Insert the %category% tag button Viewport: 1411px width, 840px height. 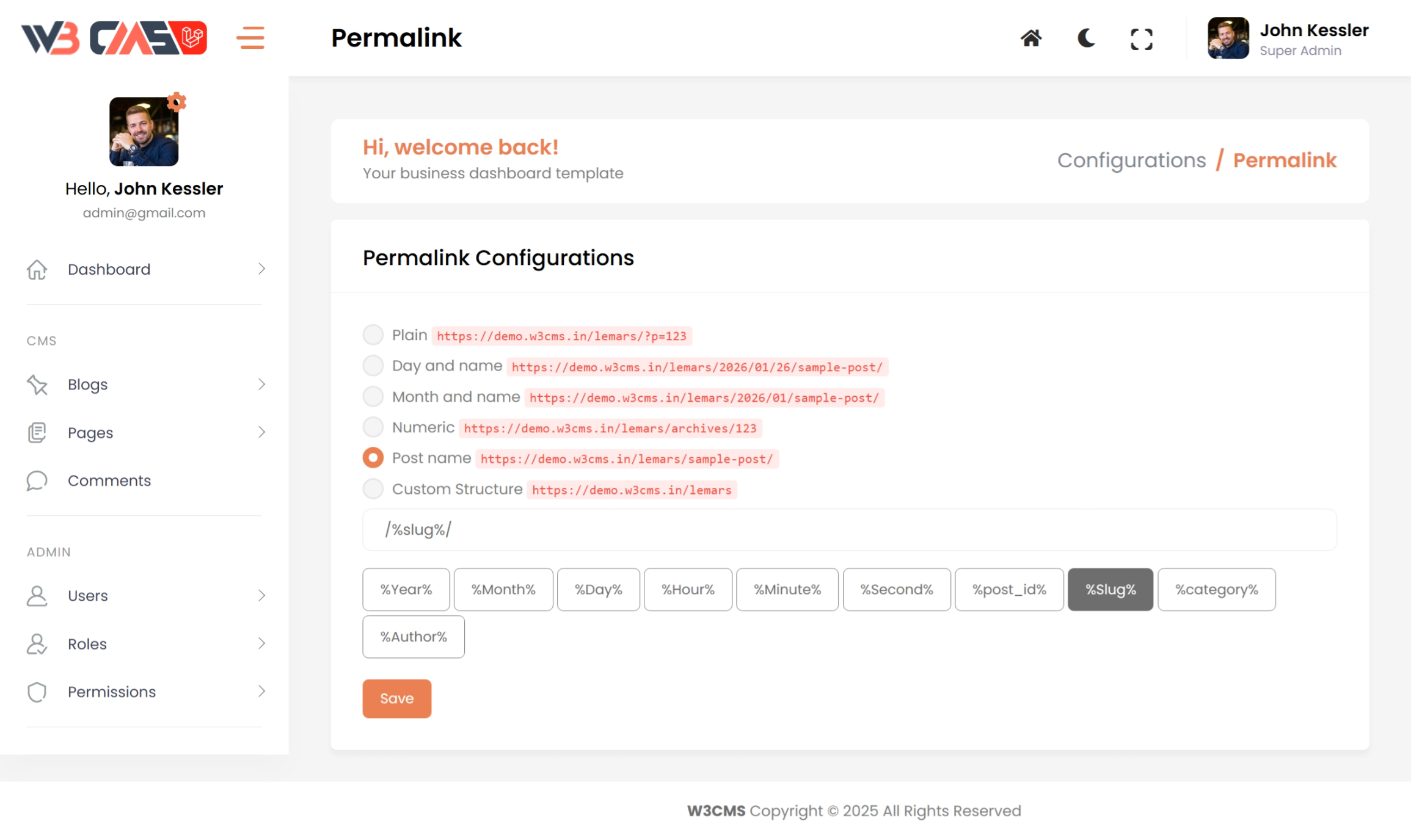1216,590
